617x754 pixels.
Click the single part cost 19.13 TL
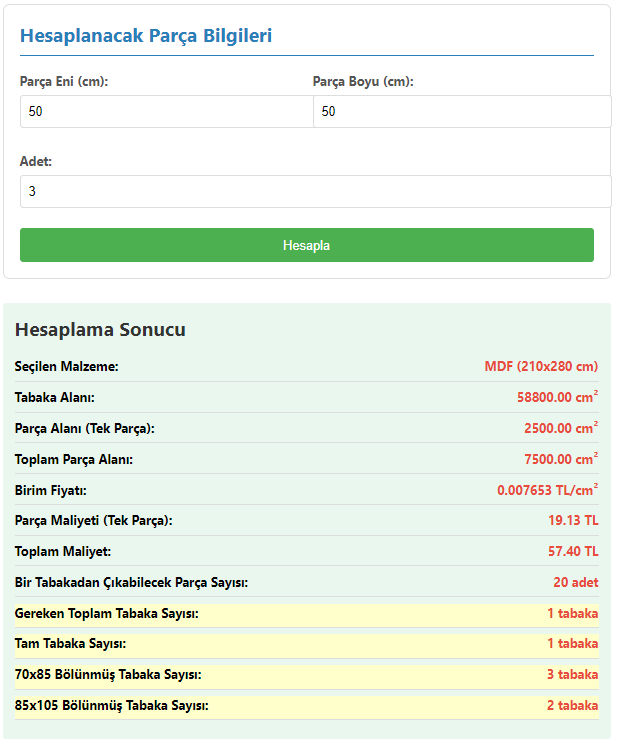pos(573,521)
